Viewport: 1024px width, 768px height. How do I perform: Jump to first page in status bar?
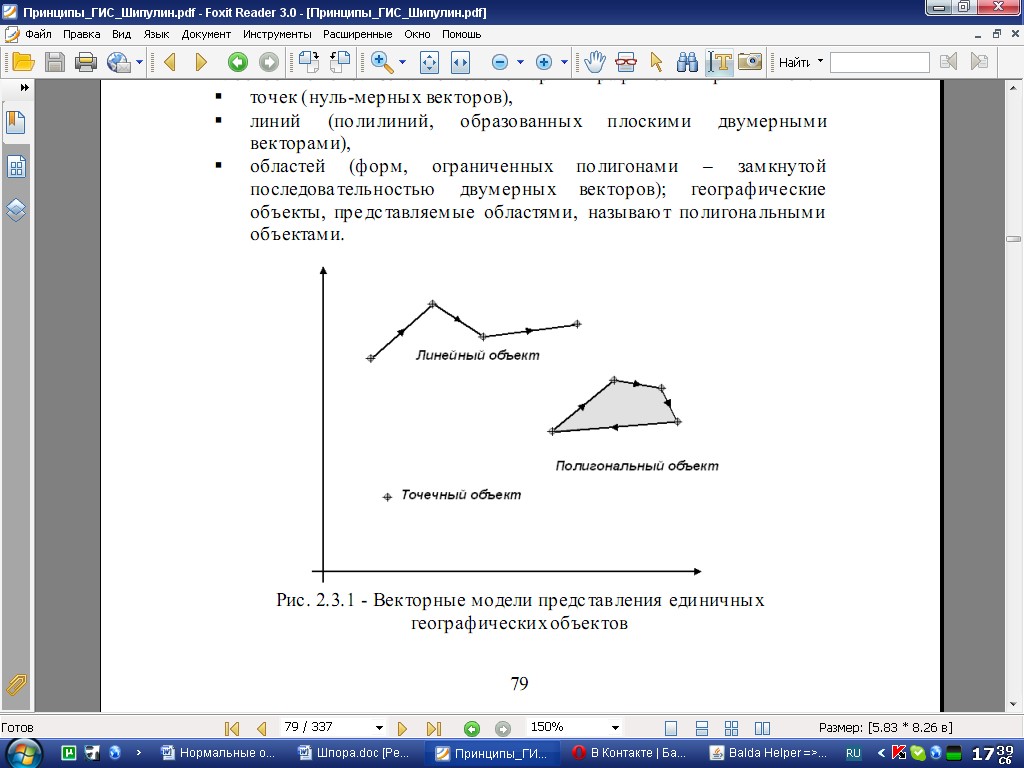click(x=232, y=728)
